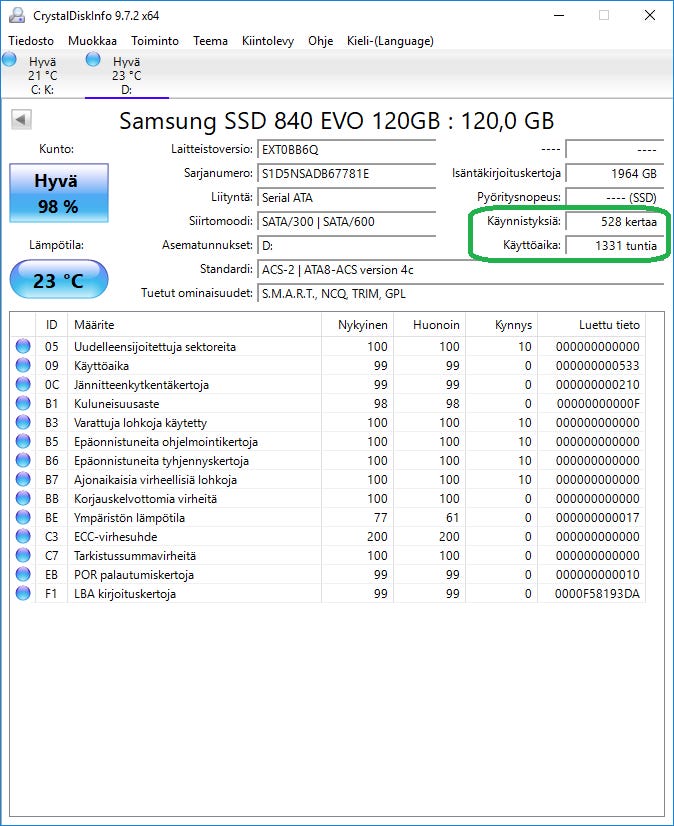This screenshot has width=674, height=826.
Task: Switch to the C: K: disk tab
Action: 43,75
